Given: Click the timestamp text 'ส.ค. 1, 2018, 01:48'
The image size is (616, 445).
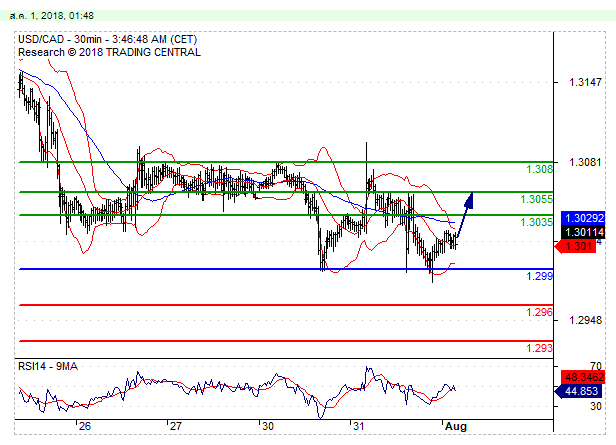Looking at the screenshot, I should [51, 16].
